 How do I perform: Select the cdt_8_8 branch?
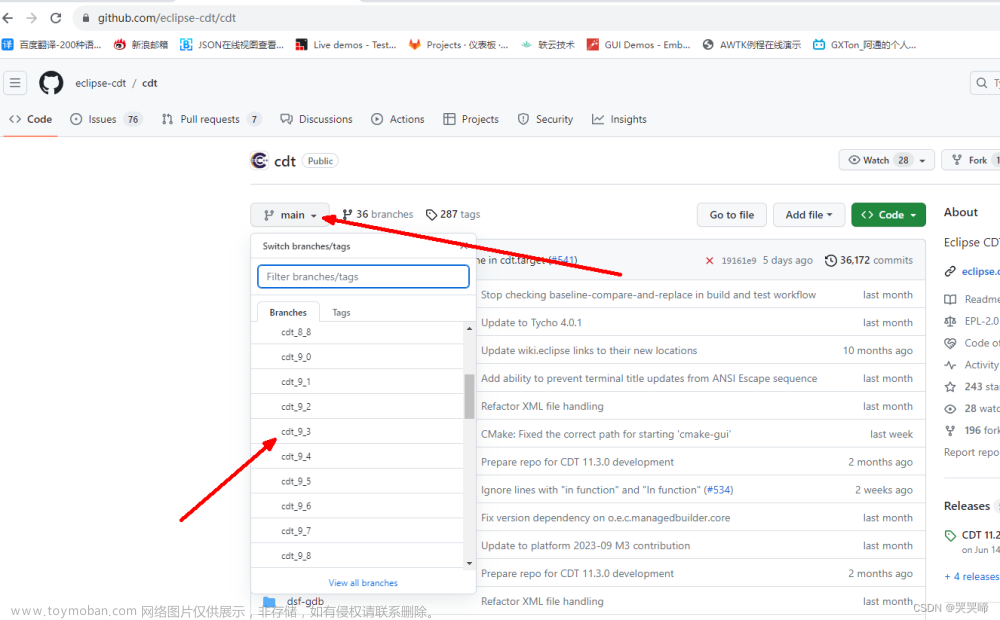[357, 332]
